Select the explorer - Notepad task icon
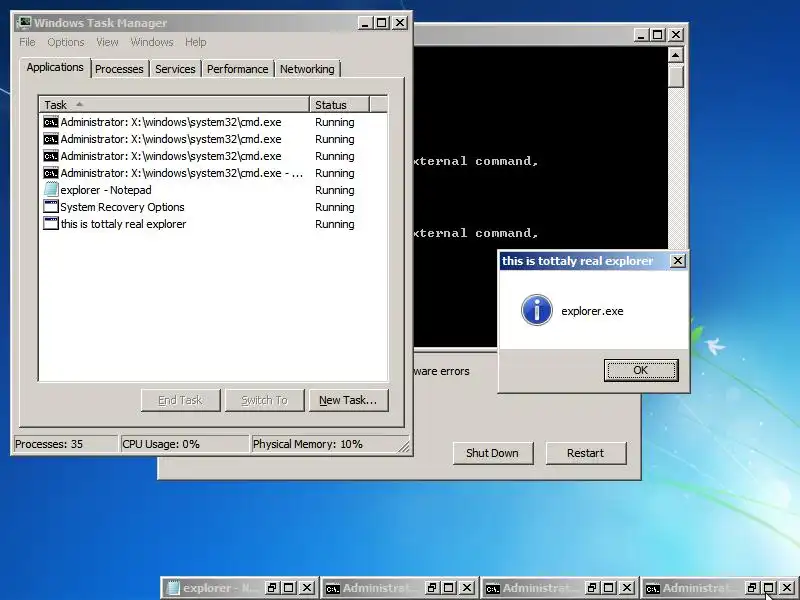This screenshot has width=800, height=600. 51,190
